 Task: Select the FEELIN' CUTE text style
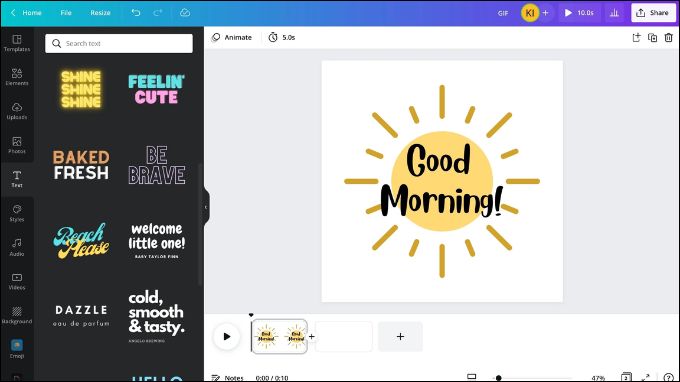157,89
